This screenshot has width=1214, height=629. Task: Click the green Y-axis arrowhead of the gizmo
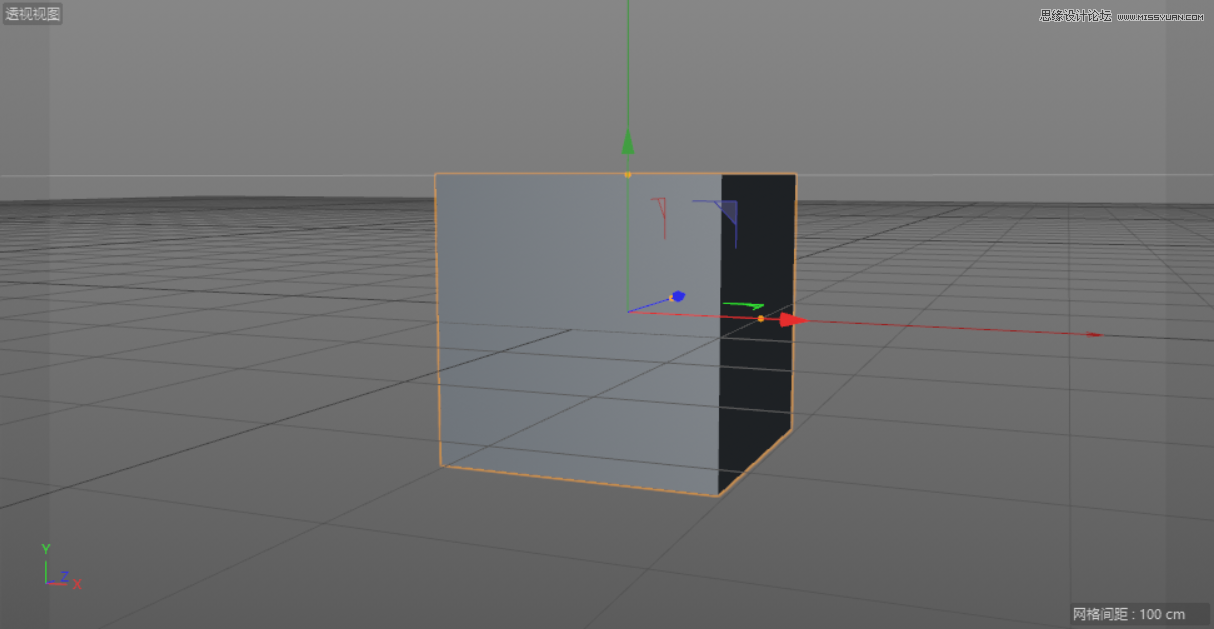627,143
